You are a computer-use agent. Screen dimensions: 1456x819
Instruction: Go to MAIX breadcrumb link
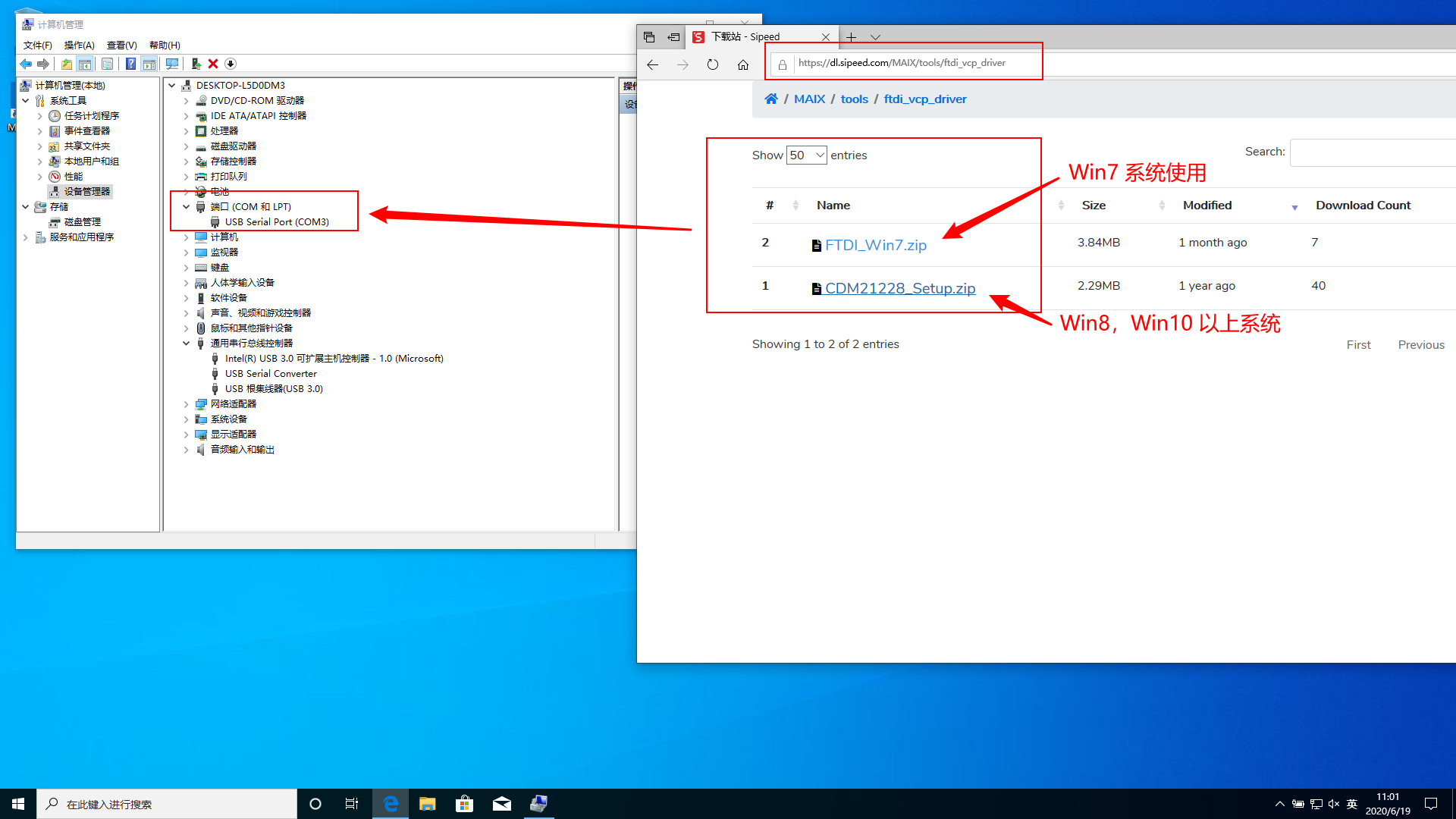click(809, 99)
